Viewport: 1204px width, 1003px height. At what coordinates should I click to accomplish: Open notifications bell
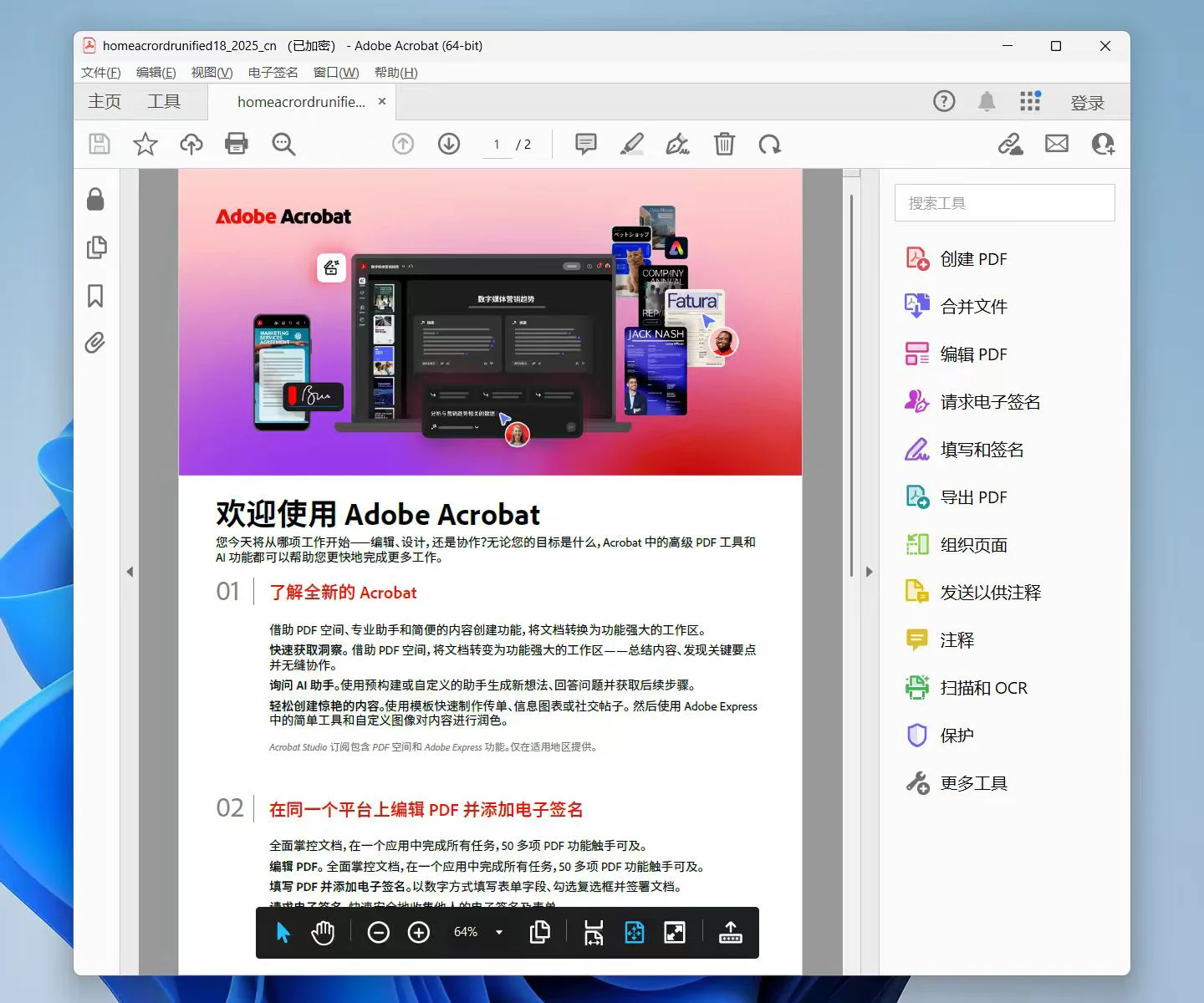987,101
